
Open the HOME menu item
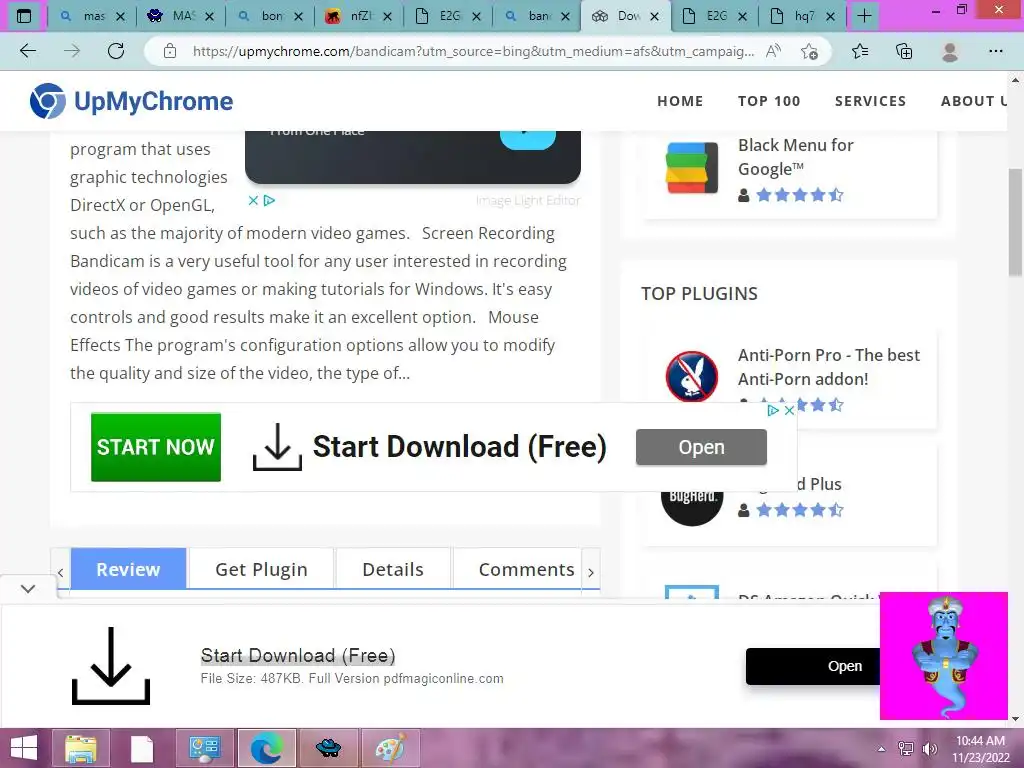(680, 101)
